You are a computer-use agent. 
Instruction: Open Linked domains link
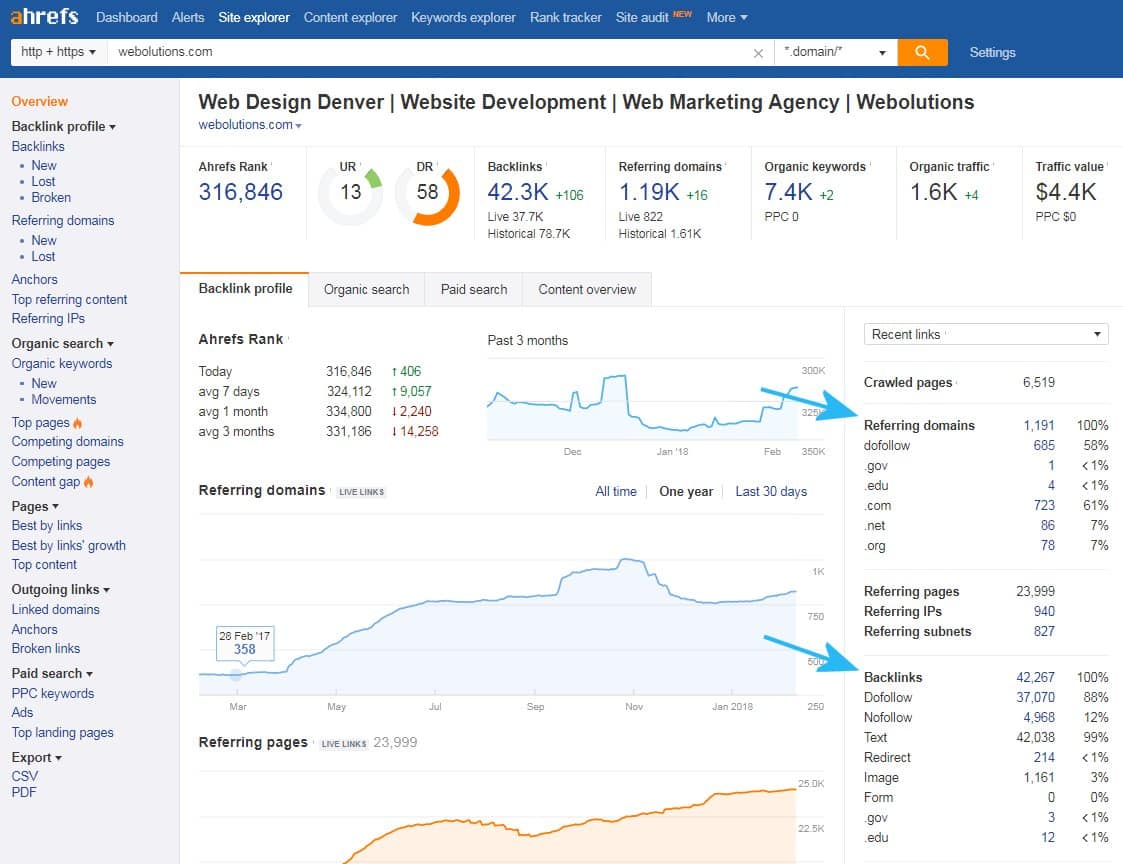coord(55,609)
